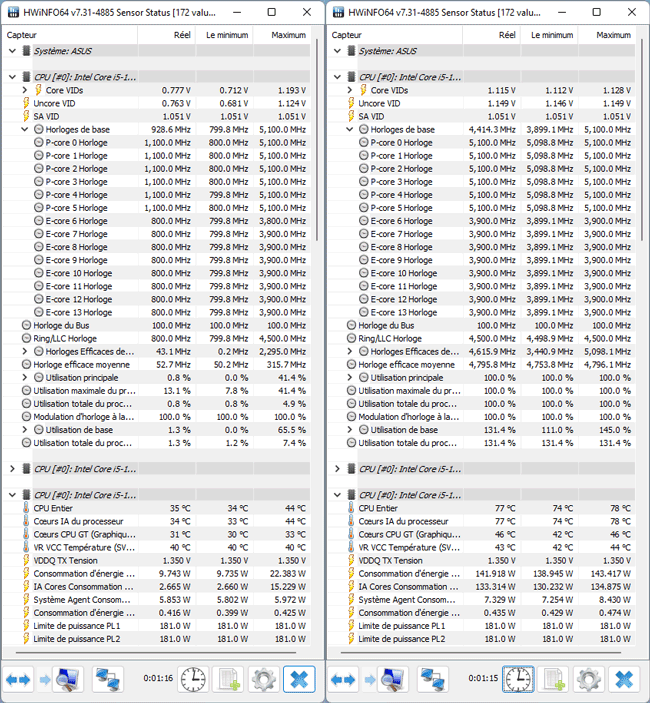This screenshot has width=650, height=703.
Task: Open network remote monitoring icon in left window
Action: point(107,680)
